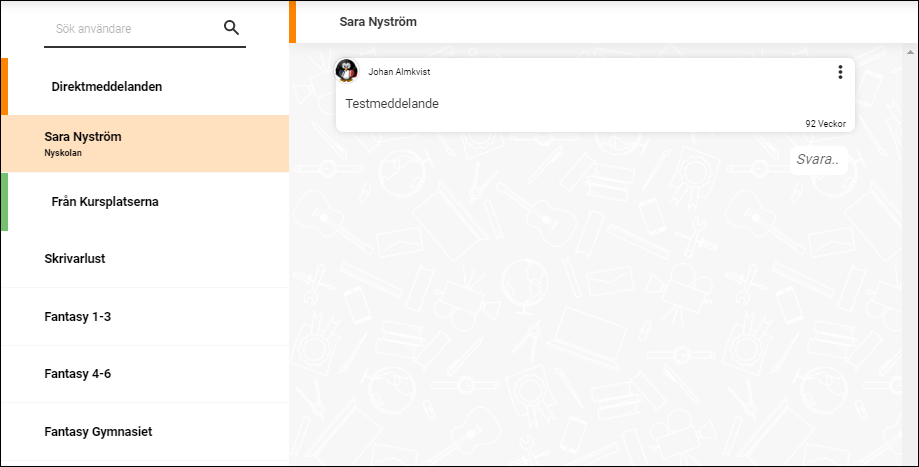Open Sara Nyström conversation in sidebar
Image resolution: width=919 pixels, height=467 pixels.
(x=145, y=144)
